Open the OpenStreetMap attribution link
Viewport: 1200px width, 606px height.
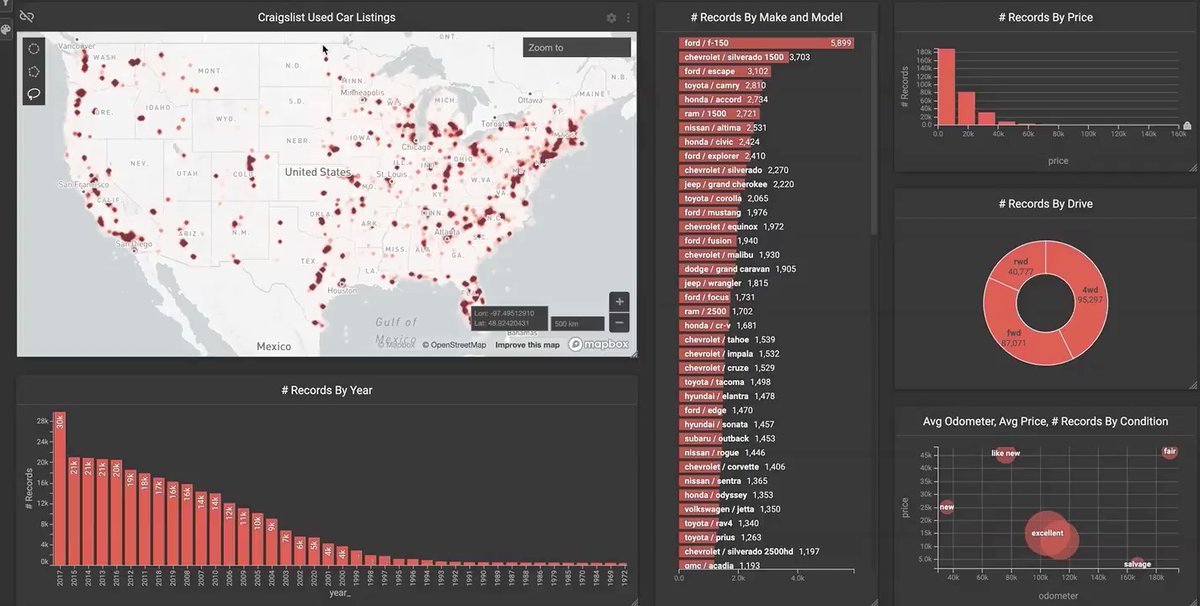454,346
